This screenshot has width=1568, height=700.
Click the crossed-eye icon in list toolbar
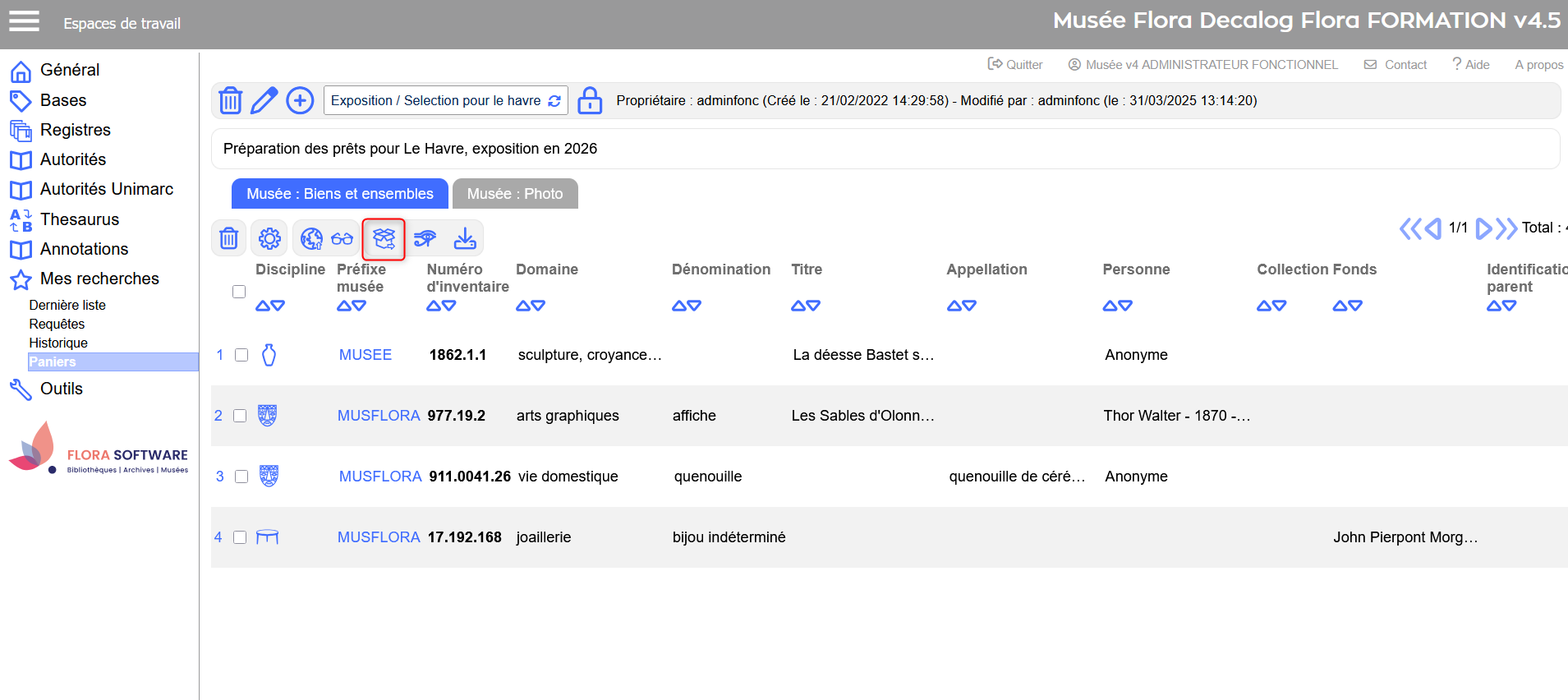425,238
